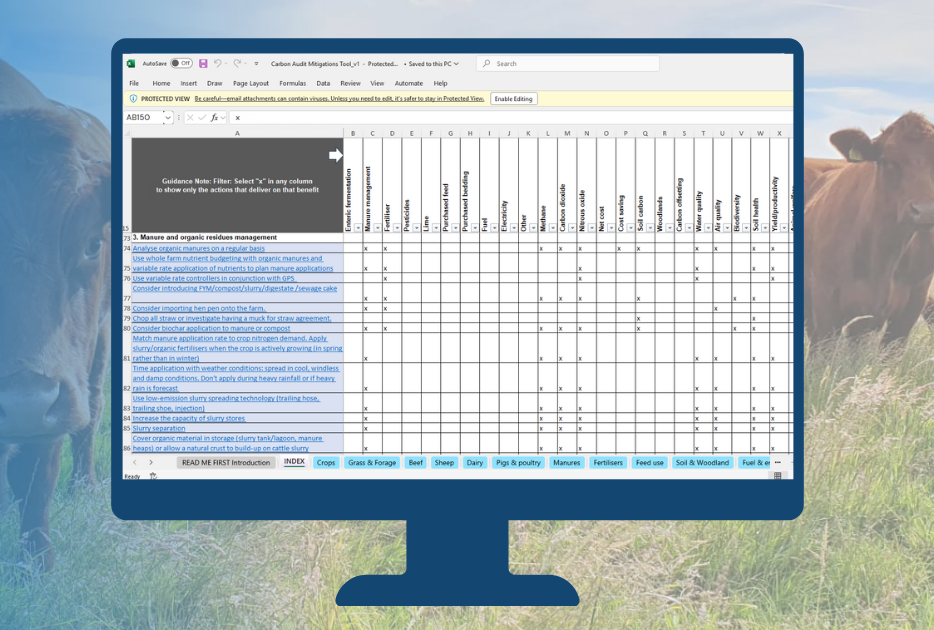Image resolution: width=934 pixels, height=630 pixels.
Task: Open the Data ribbon tab
Action: (323, 83)
